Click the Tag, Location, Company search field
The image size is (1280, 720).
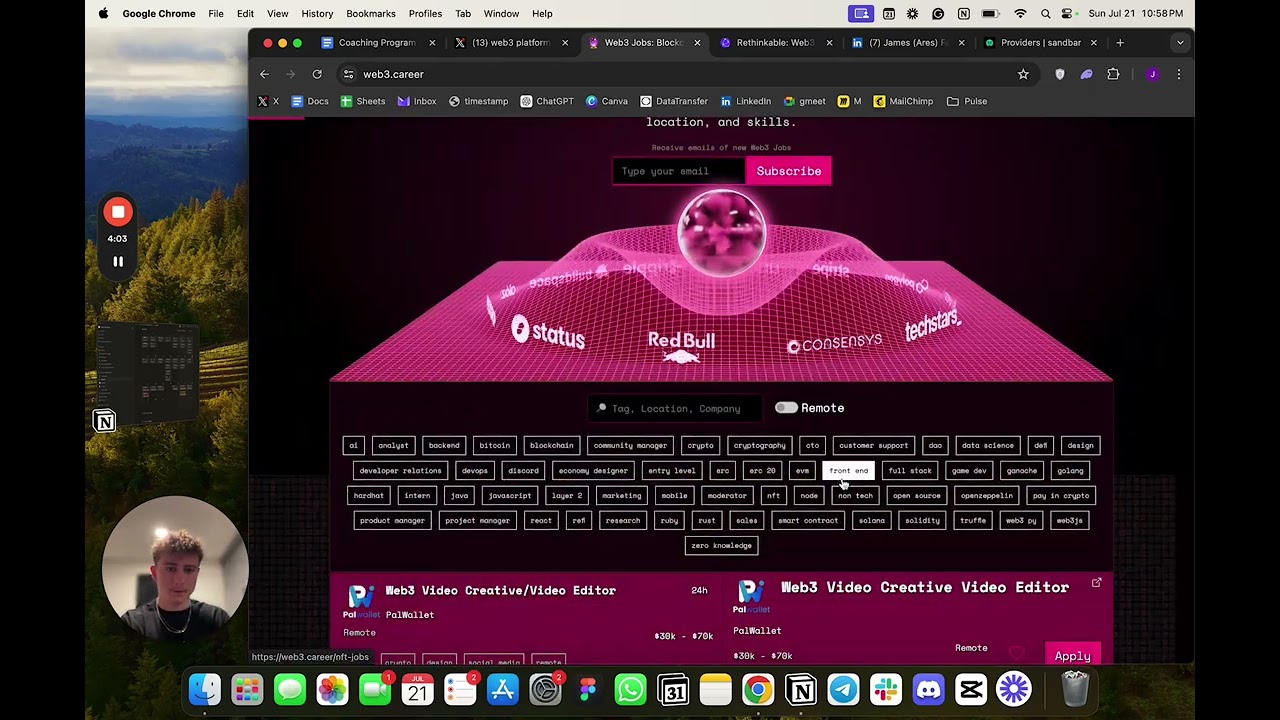click(676, 408)
